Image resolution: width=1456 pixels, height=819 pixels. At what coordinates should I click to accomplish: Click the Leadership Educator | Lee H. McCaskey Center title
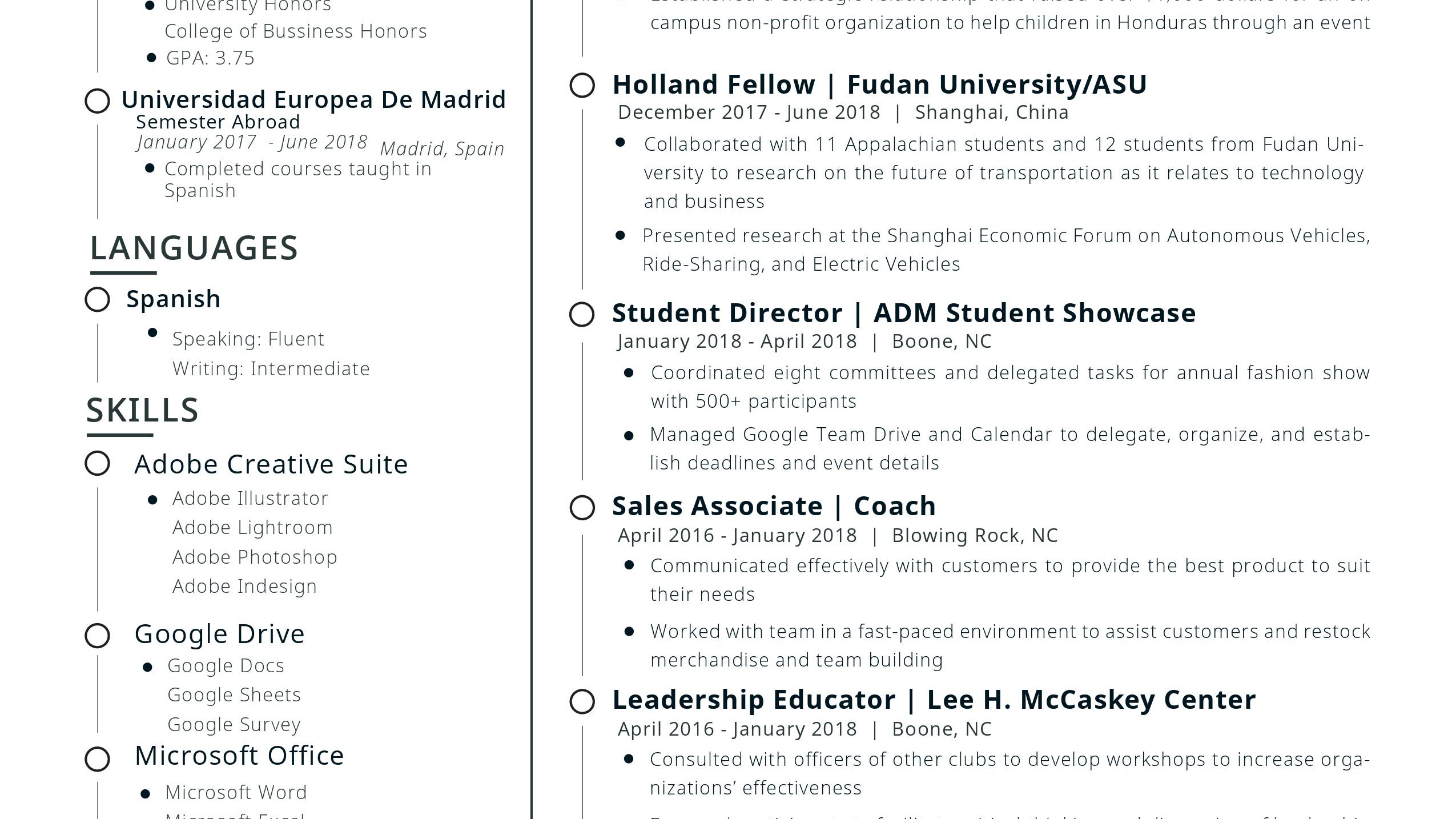click(x=934, y=700)
